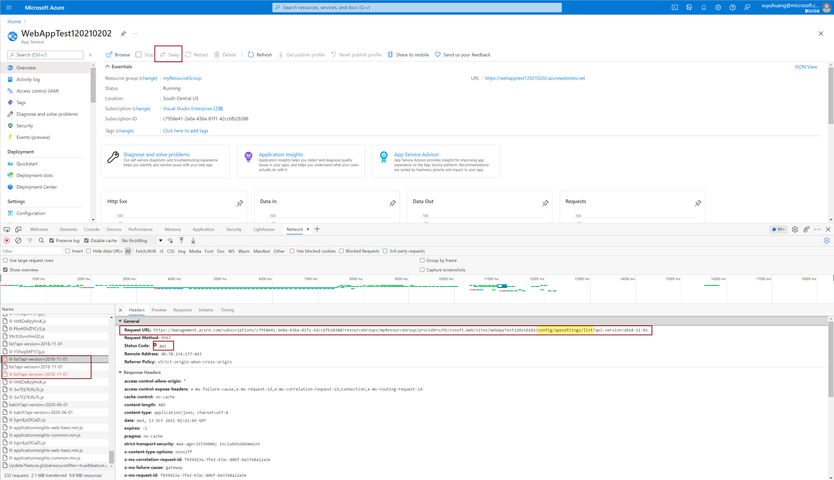Image resolution: width=834 pixels, height=480 pixels.
Task: Switch to the Console tab in DevTools
Action: click(91, 229)
